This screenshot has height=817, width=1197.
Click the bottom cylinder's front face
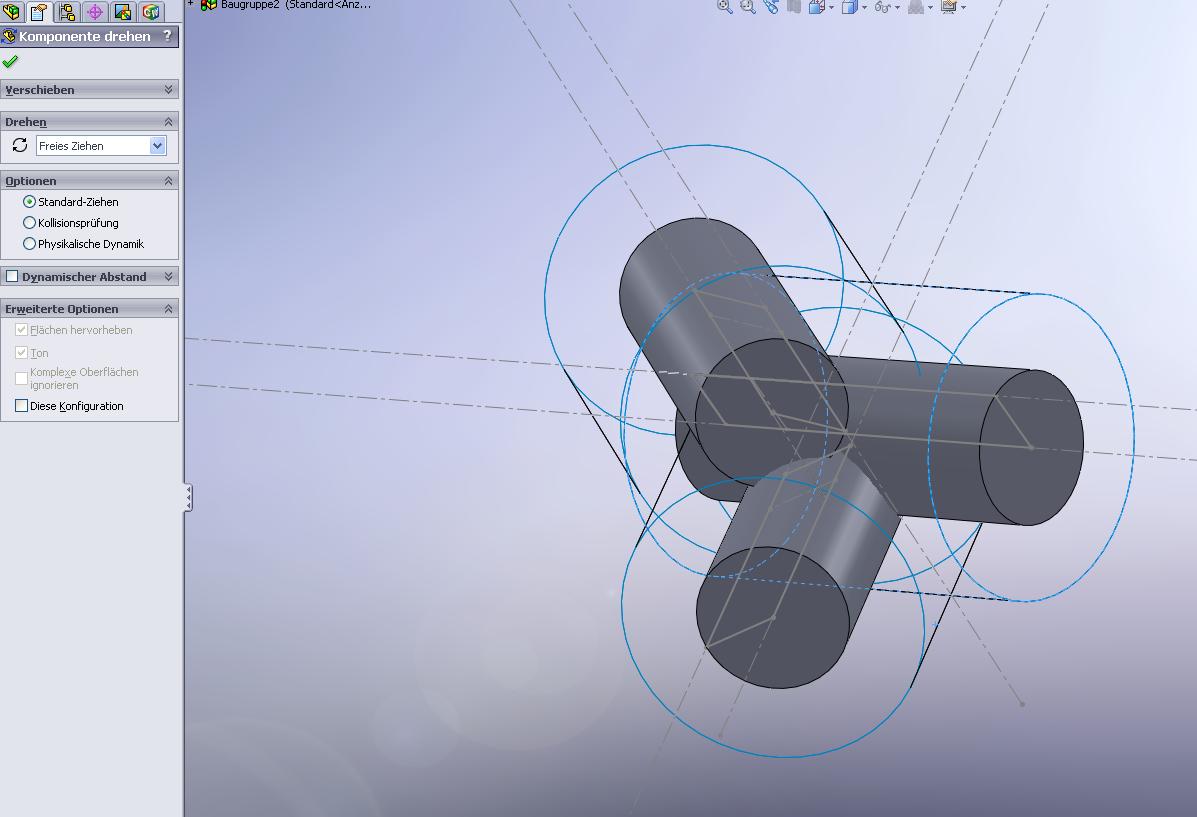[773, 617]
